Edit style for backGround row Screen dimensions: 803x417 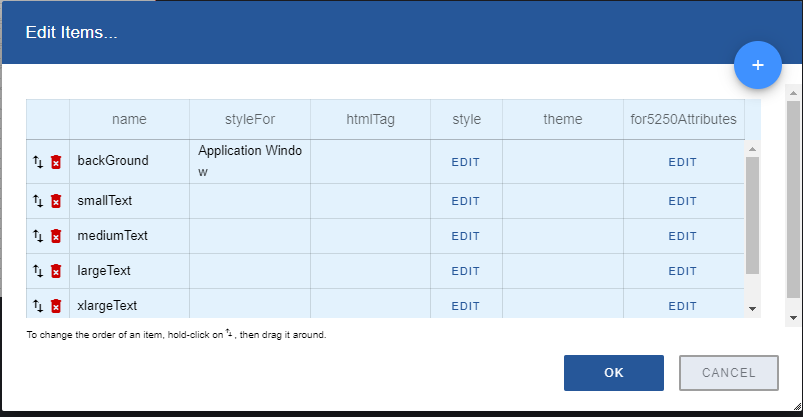[466, 162]
